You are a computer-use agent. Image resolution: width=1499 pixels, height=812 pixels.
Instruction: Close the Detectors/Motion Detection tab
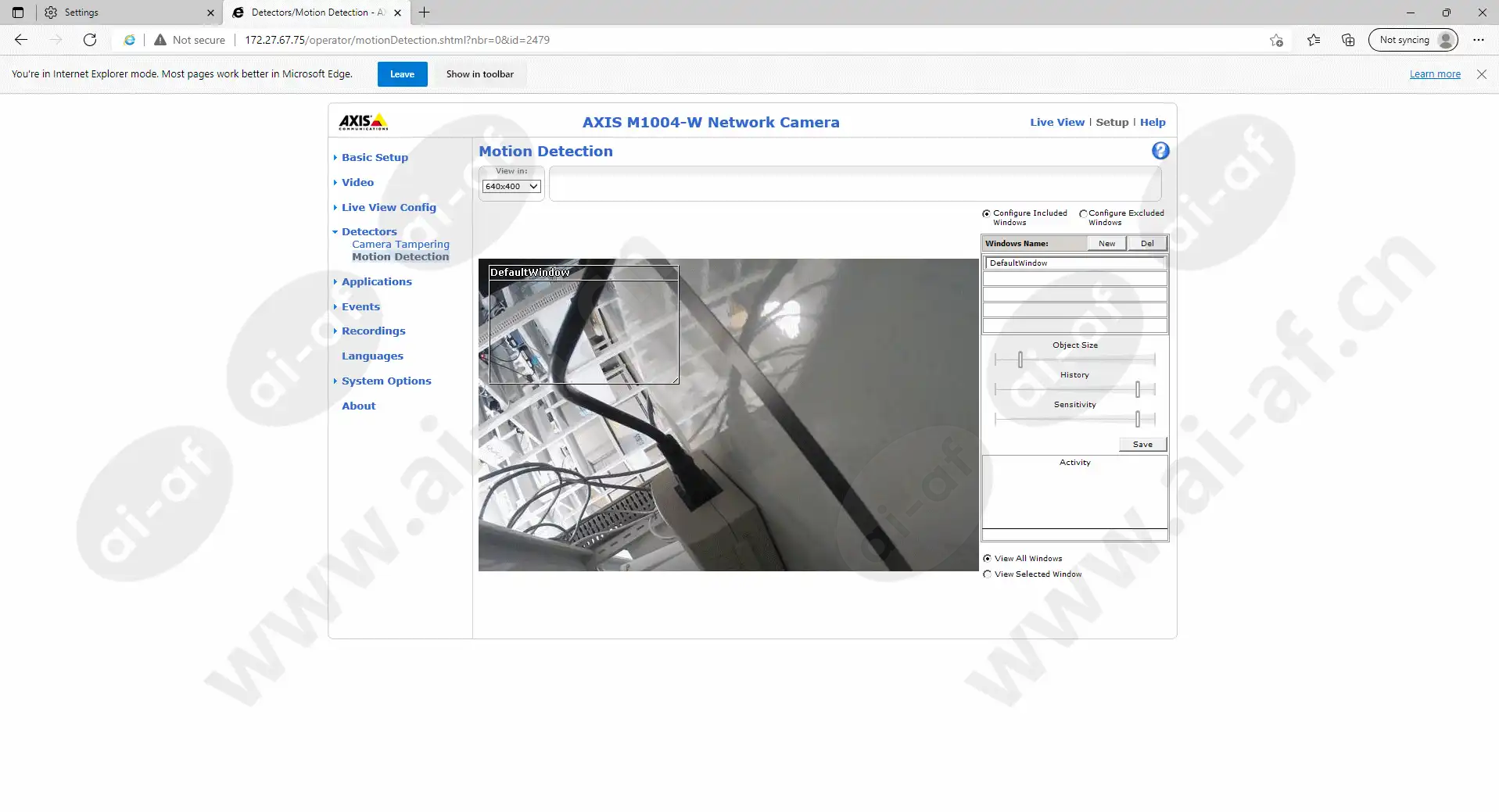(398, 13)
